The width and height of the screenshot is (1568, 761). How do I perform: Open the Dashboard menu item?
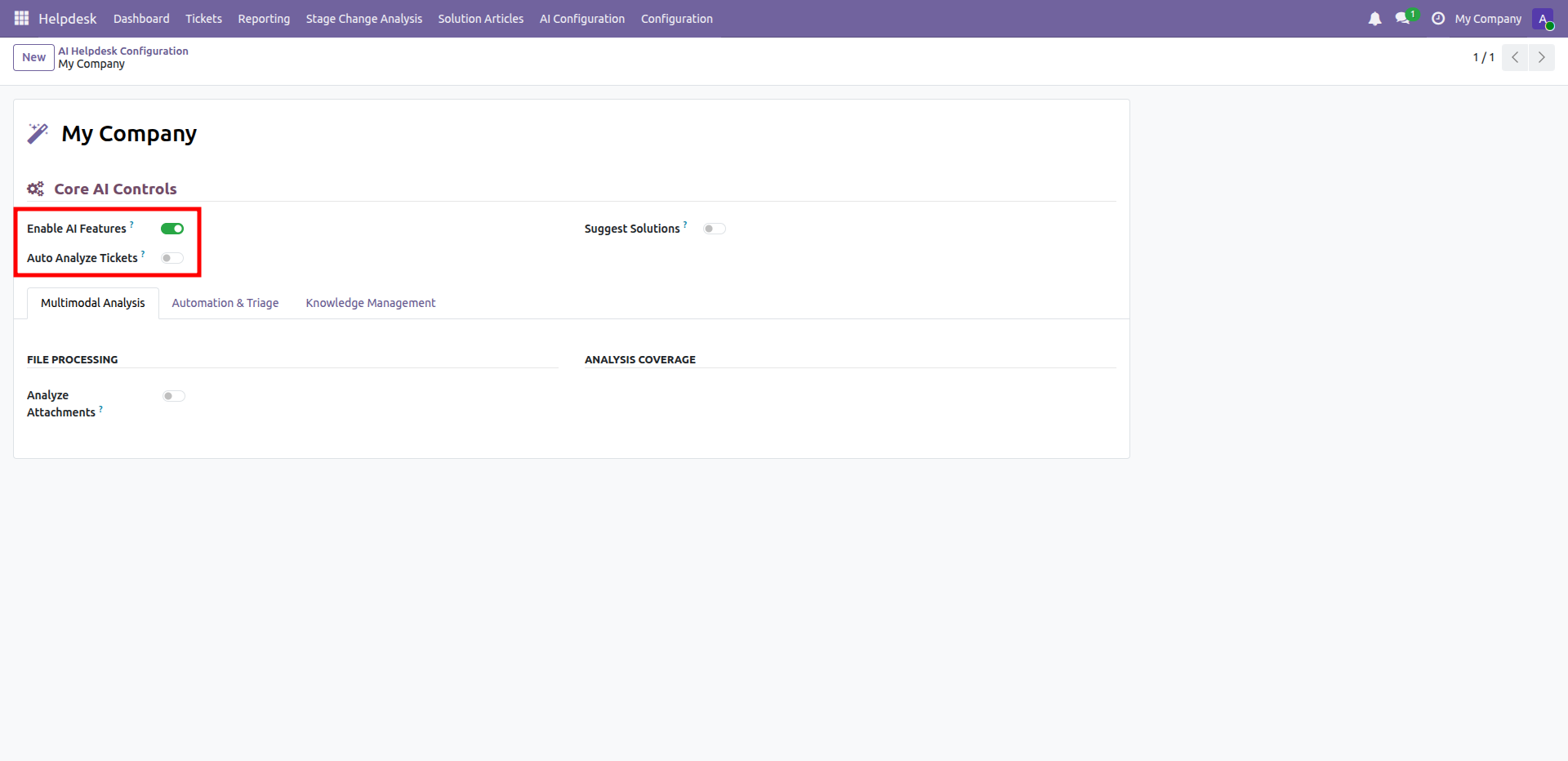tap(141, 18)
